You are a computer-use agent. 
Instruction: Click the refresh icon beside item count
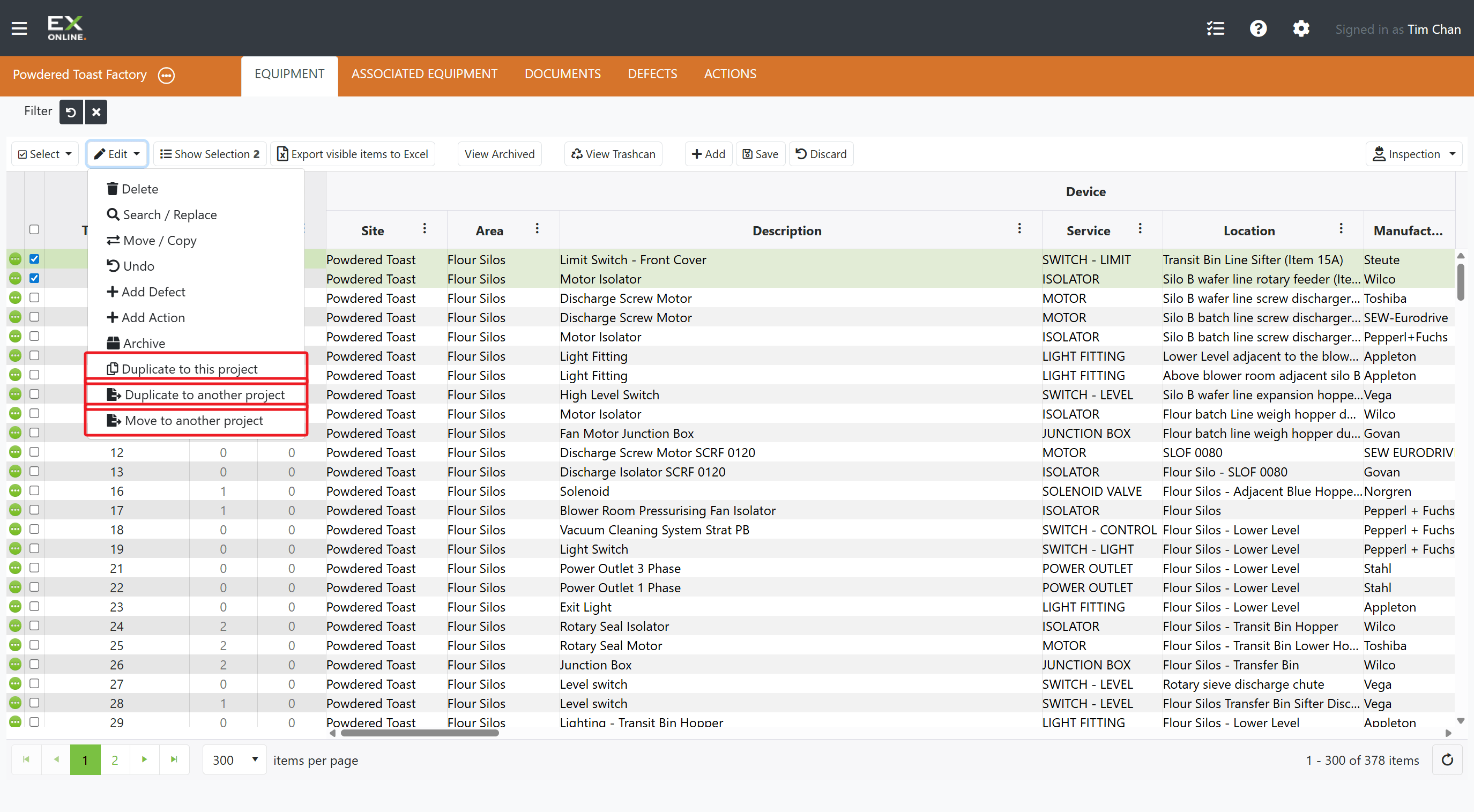click(1447, 760)
